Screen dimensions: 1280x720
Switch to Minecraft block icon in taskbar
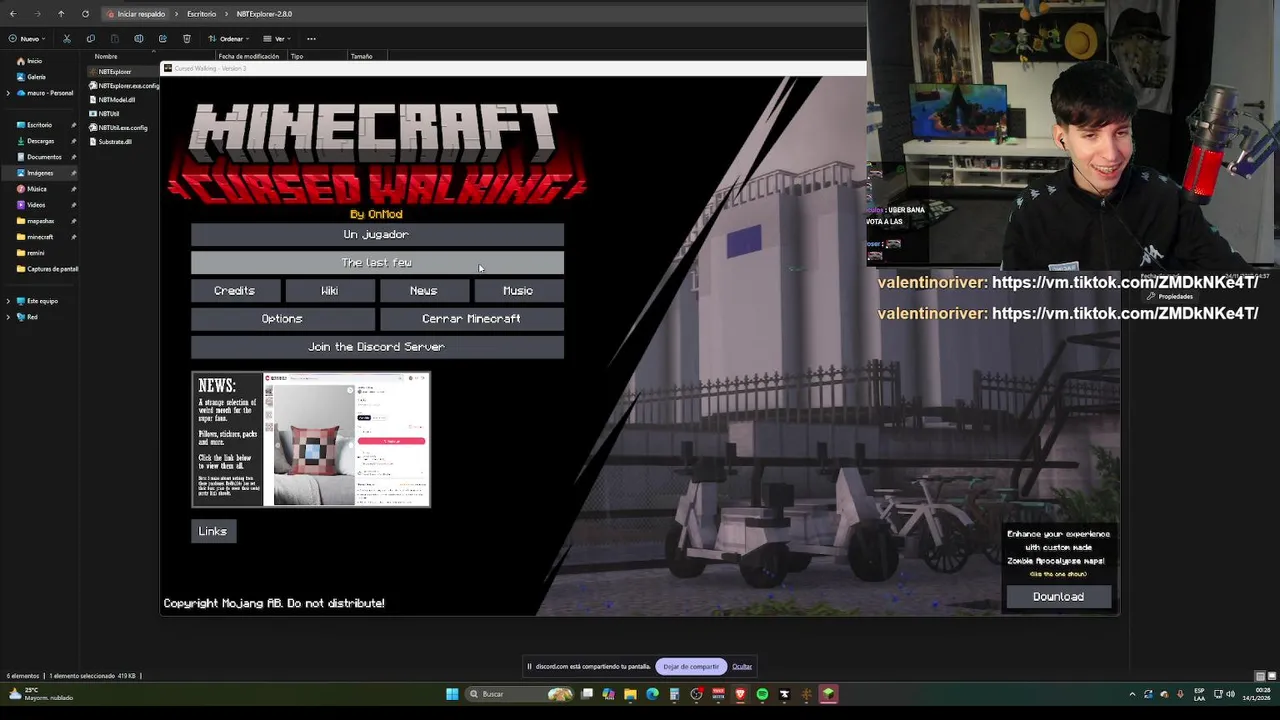point(828,694)
